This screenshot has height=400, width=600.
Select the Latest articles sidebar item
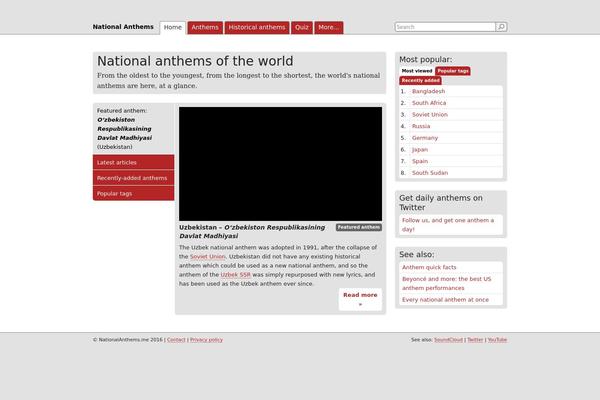click(x=134, y=162)
